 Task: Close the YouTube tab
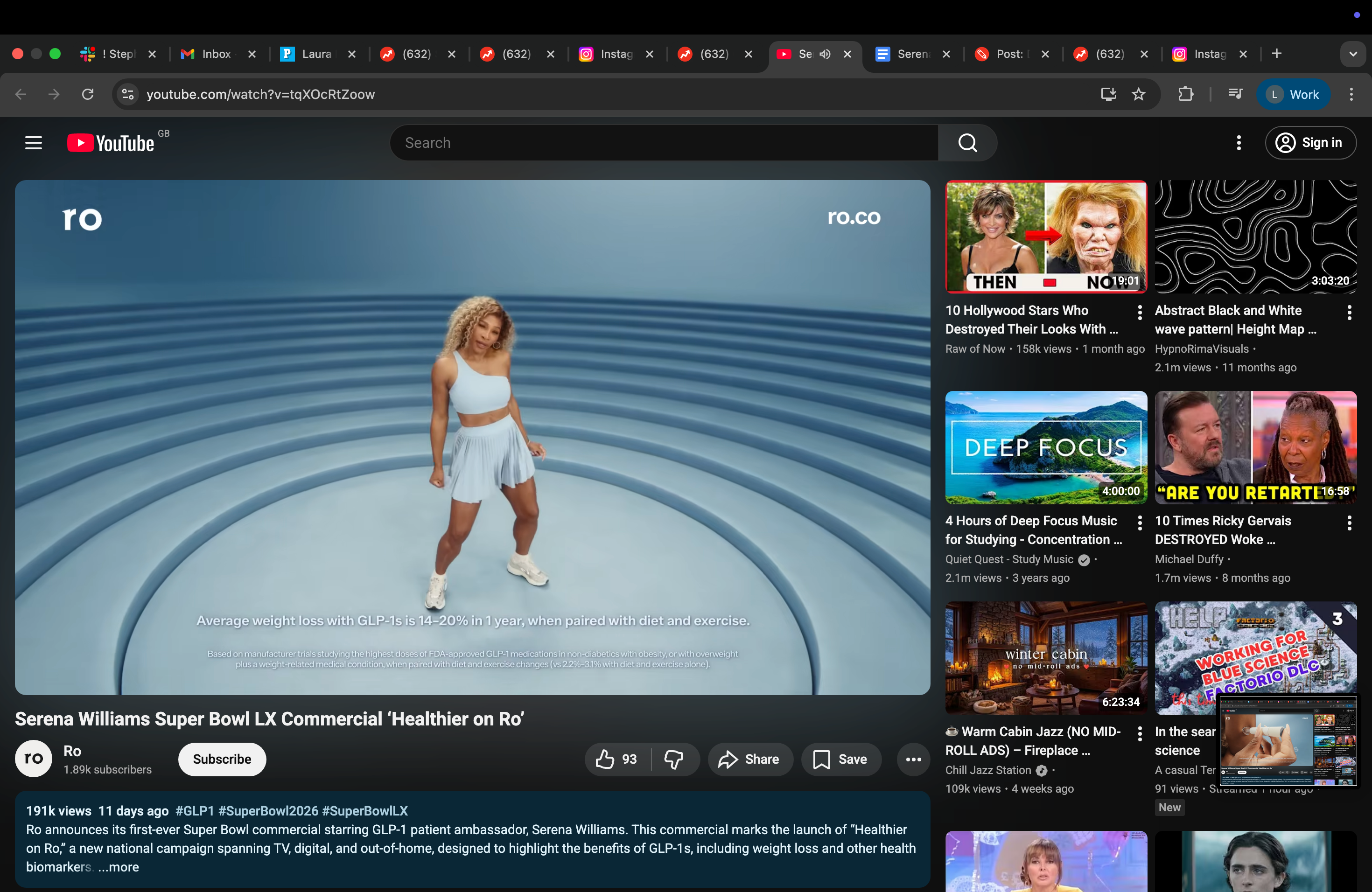tap(847, 54)
